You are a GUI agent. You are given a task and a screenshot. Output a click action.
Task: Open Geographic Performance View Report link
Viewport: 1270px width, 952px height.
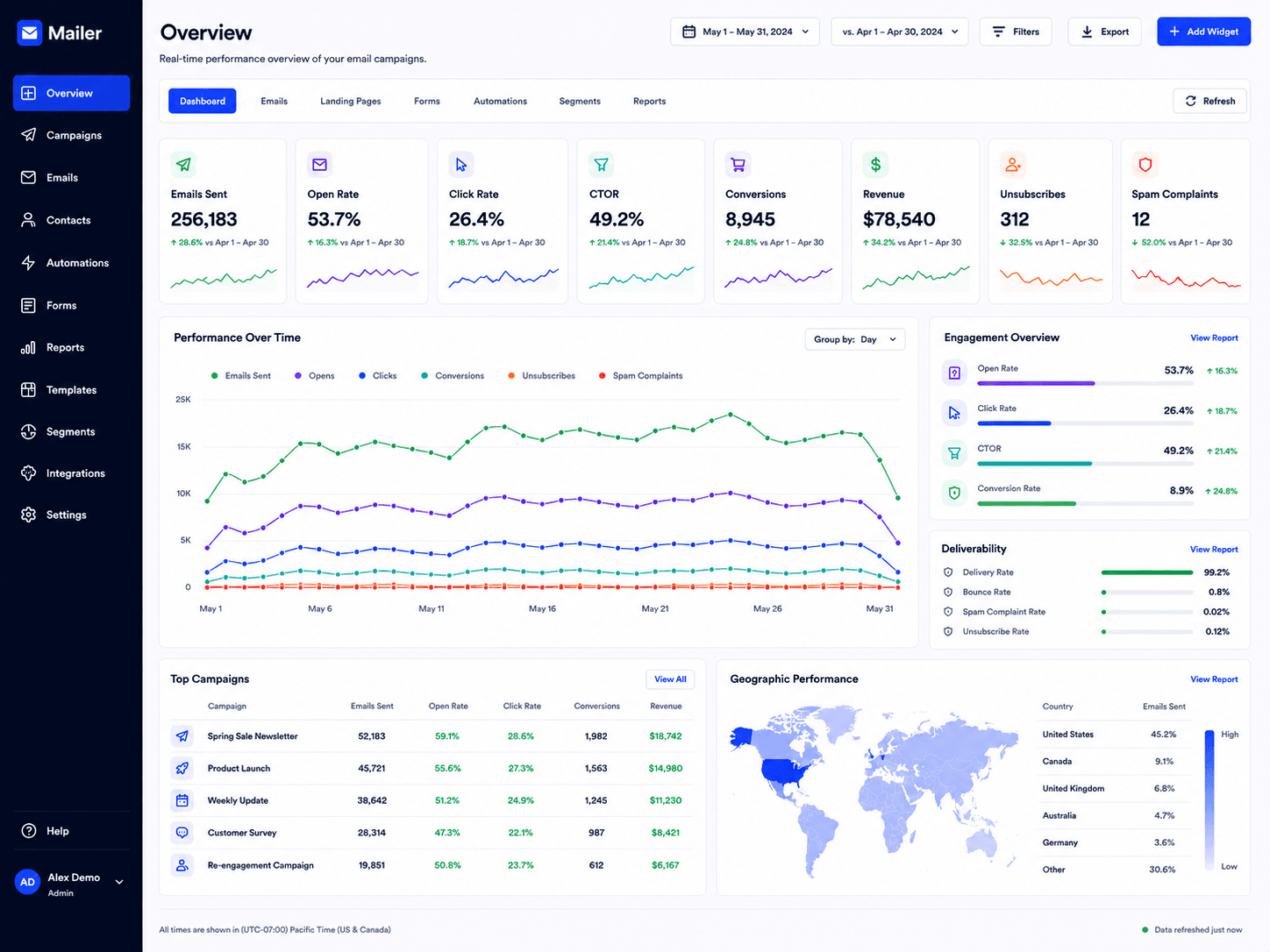coord(1214,679)
